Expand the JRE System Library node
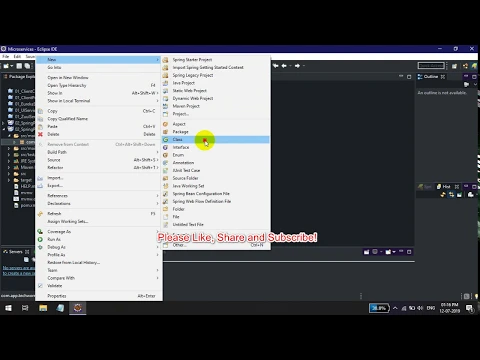Viewport: 480px width, 360px height. [9, 161]
